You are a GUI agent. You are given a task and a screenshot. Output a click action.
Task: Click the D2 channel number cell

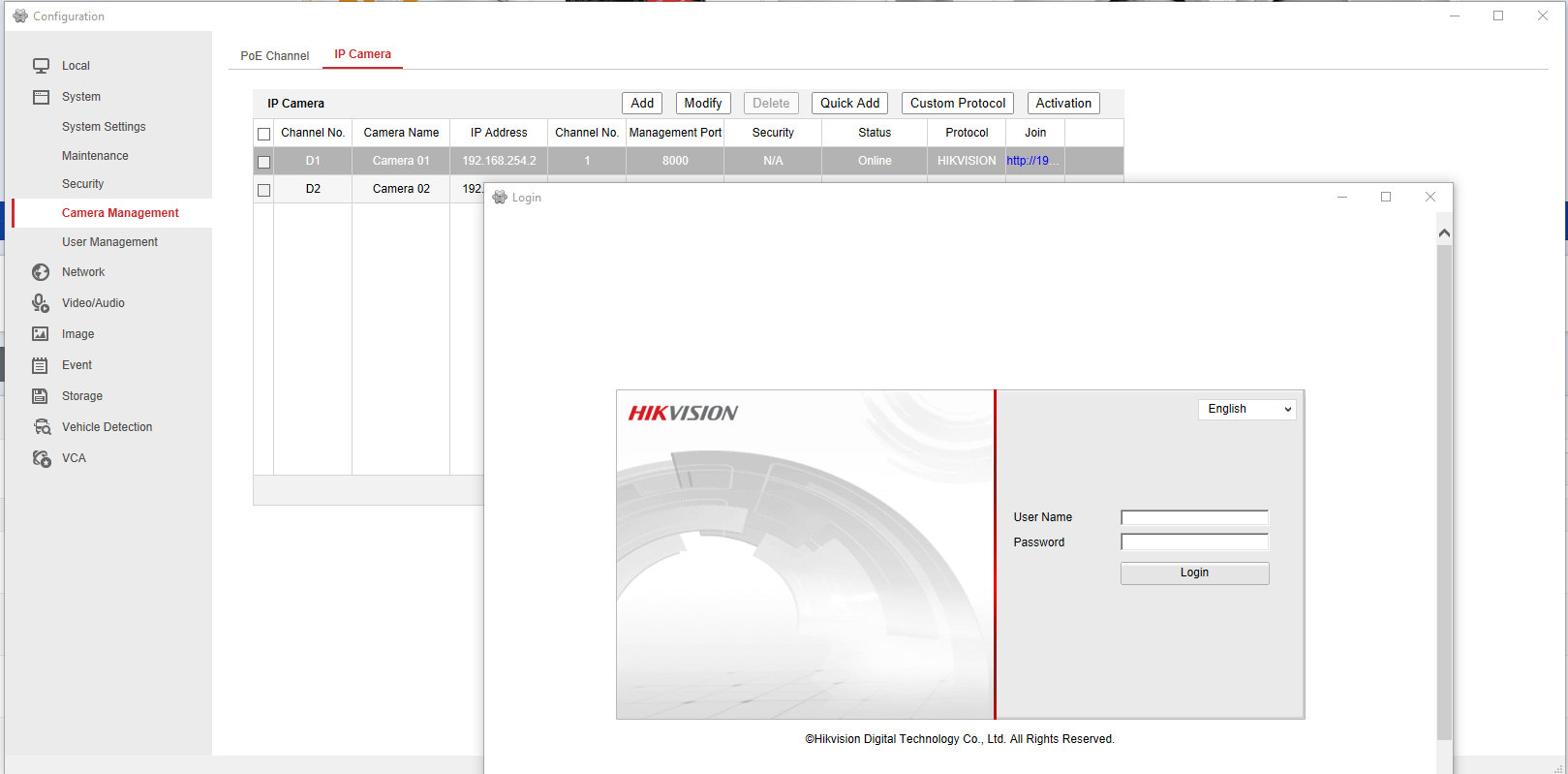313,189
